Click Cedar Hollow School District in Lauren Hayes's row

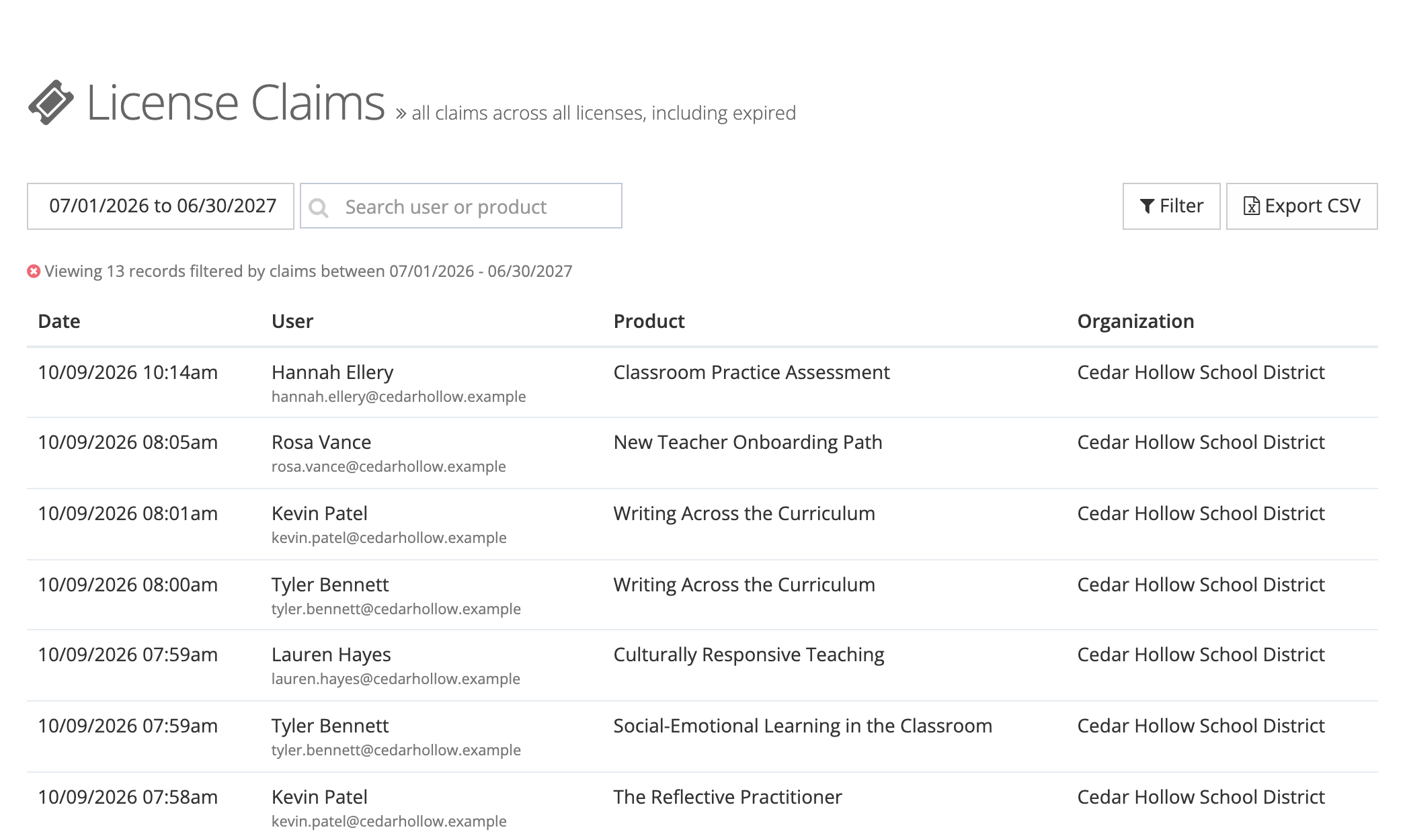pyautogui.click(x=1201, y=655)
